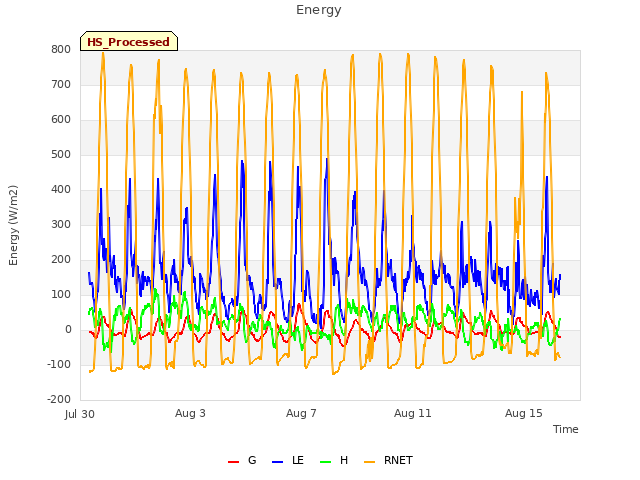Click the 500 y-axis value
640x480 pixels.
[61, 155]
